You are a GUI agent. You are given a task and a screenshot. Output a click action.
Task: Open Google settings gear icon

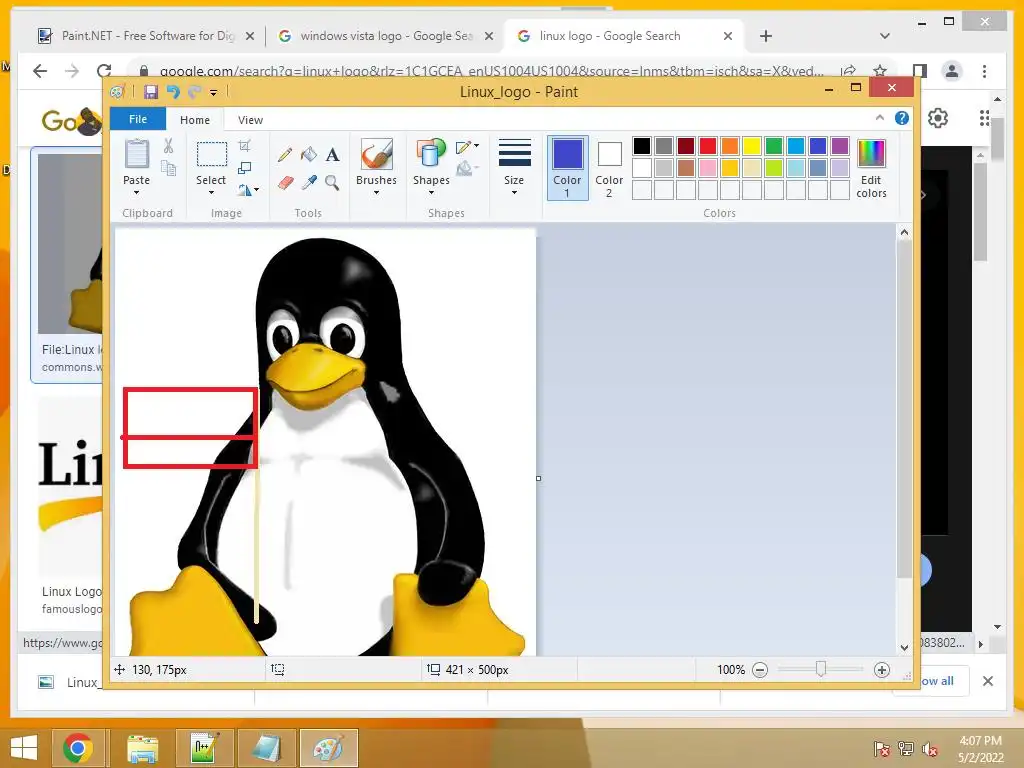point(938,118)
